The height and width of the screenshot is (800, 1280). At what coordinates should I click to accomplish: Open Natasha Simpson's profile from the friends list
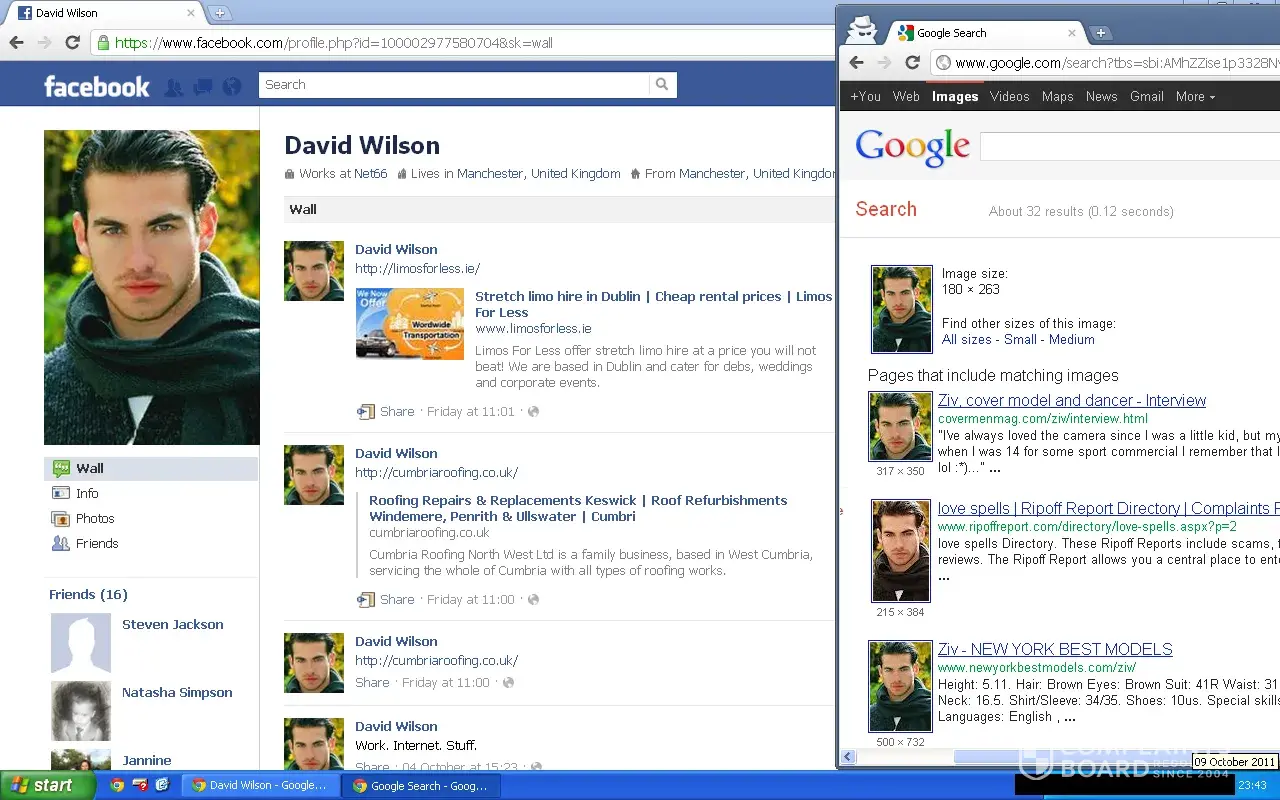[x=177, y=692]
